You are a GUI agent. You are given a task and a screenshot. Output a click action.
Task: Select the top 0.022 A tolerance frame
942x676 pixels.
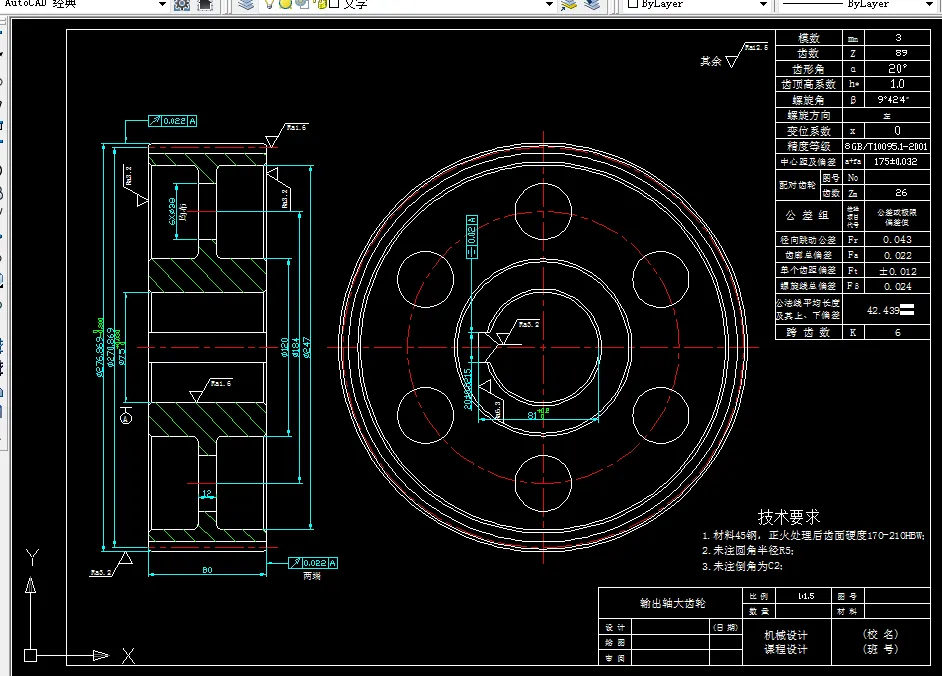173,121
